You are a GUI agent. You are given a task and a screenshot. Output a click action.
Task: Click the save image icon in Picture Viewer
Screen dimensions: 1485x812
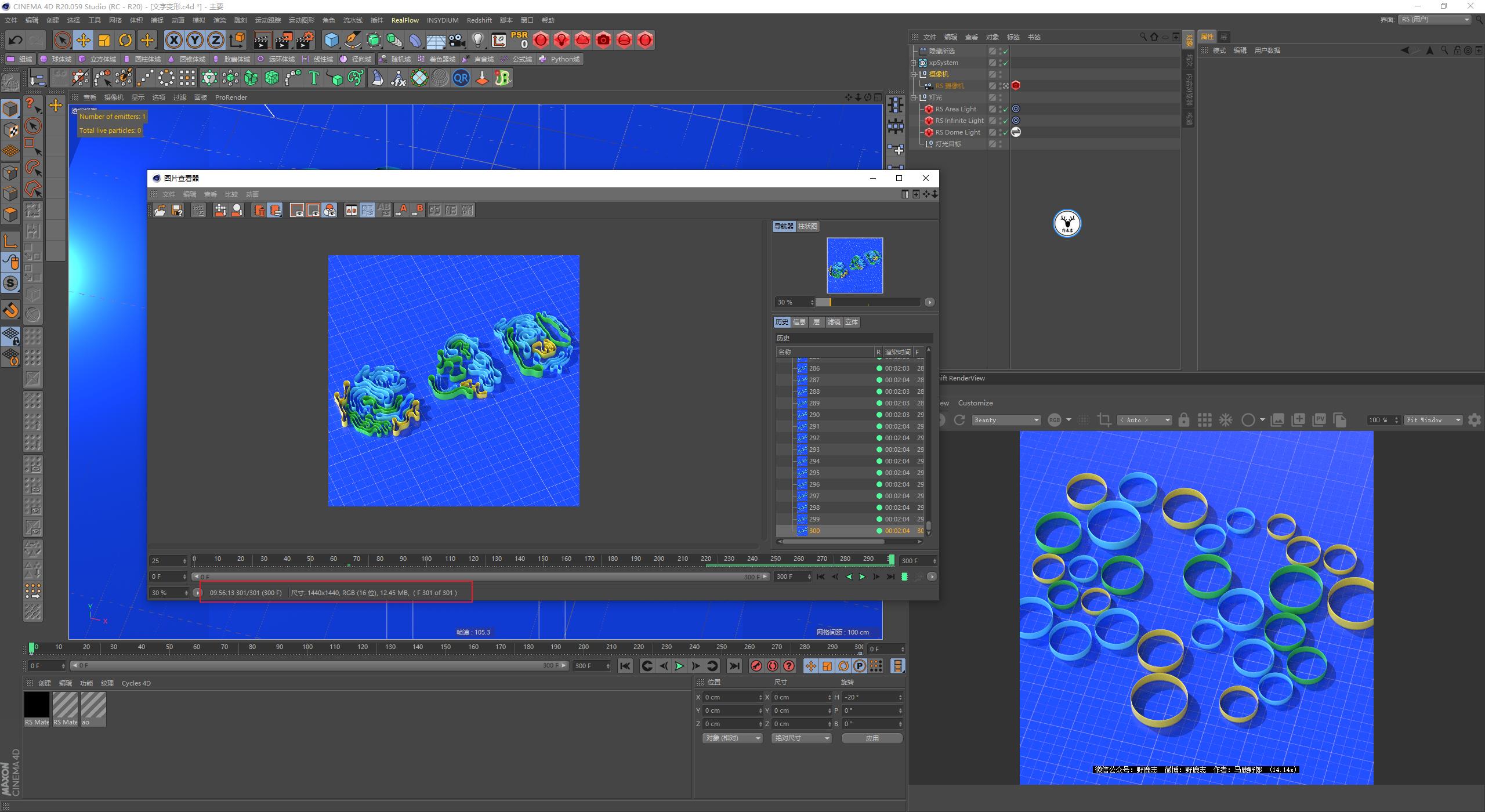(x=177, y=210)
